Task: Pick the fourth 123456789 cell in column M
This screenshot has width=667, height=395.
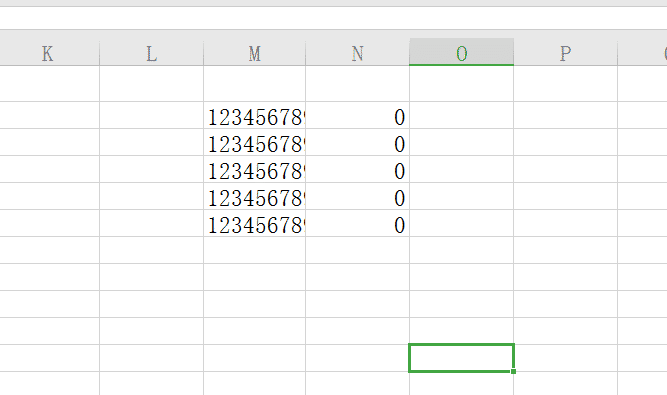Action: (254, 196)
